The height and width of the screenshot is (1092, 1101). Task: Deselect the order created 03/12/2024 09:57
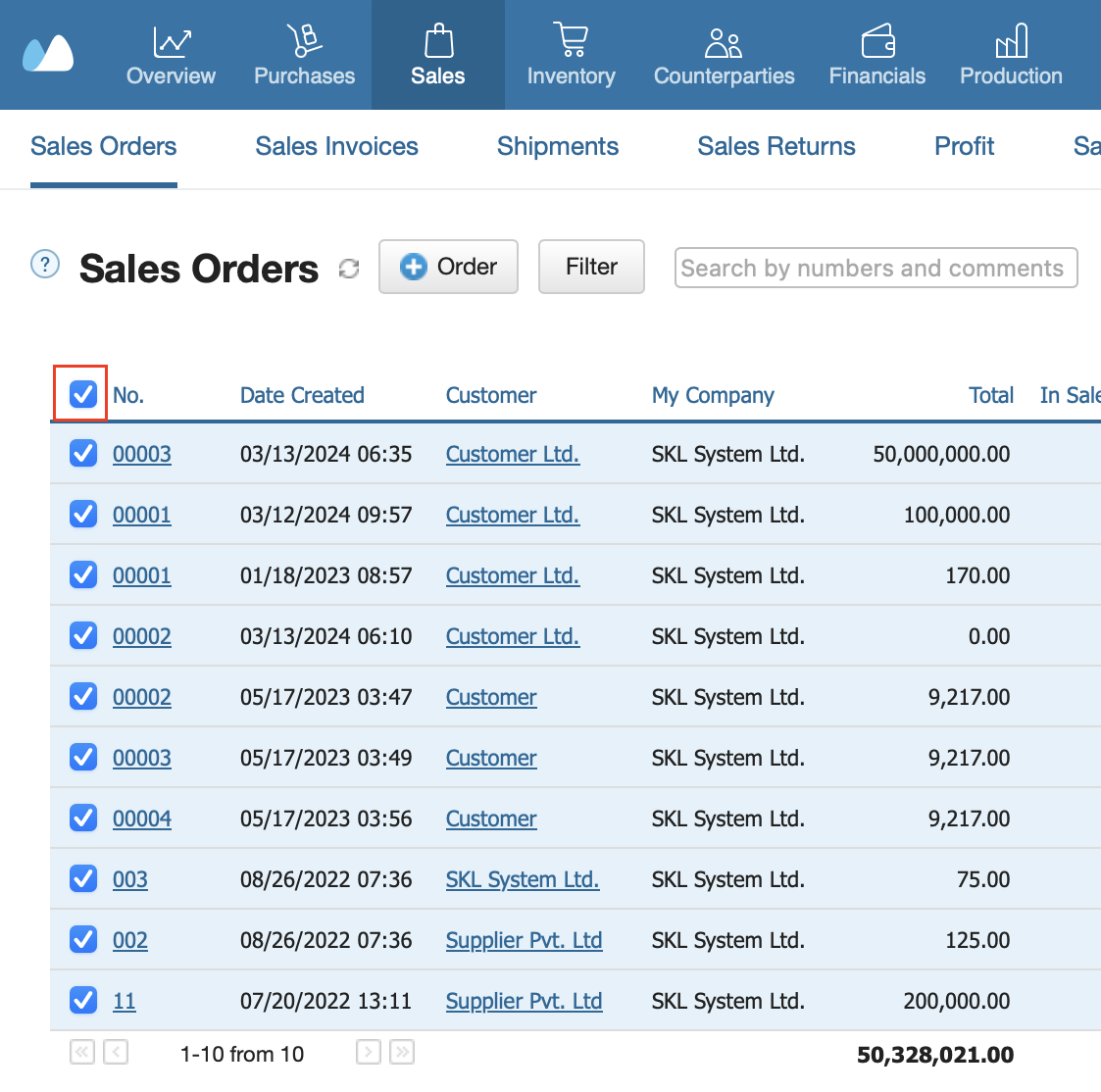[83, 514]
